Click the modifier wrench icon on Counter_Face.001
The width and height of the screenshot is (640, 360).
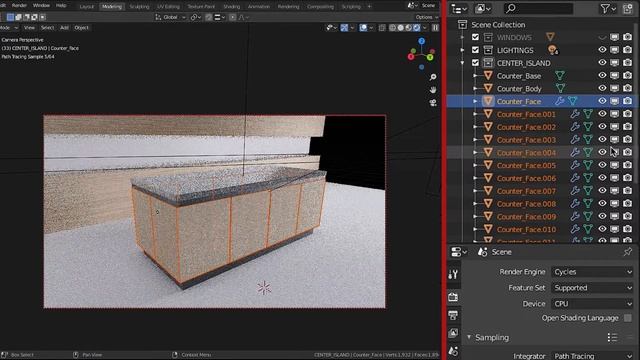tap(575, 114)
